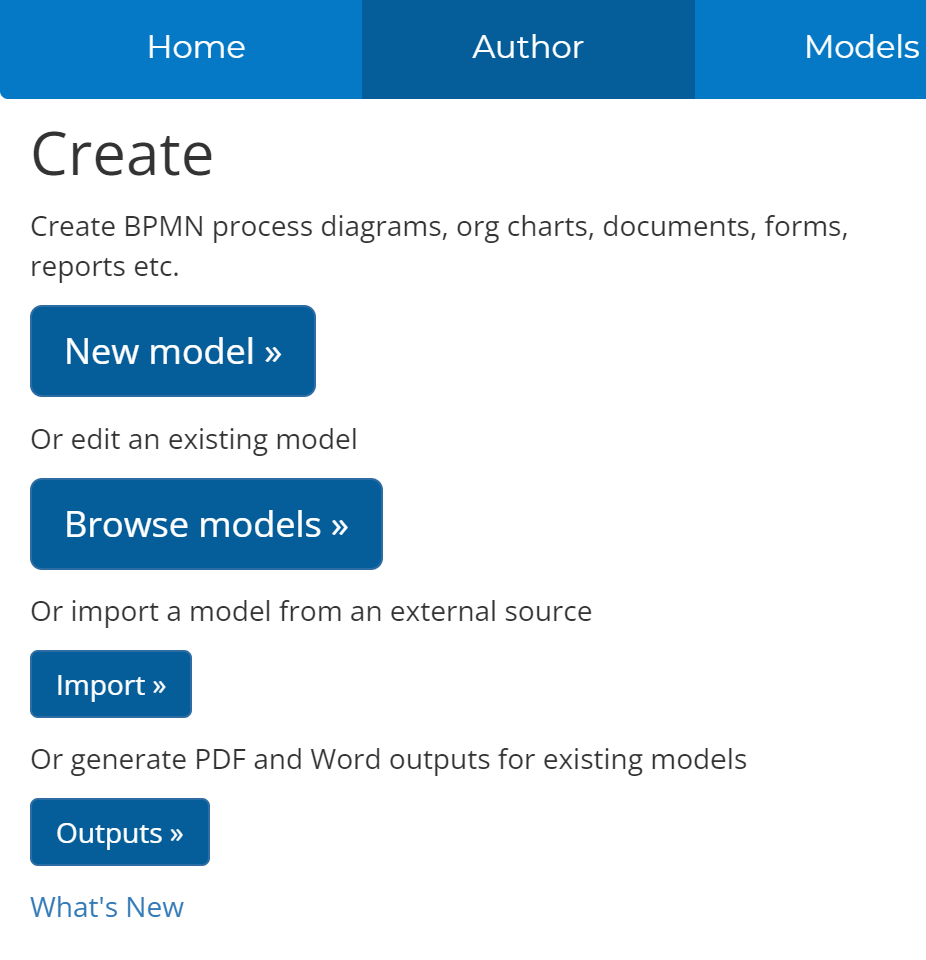
Task: Click the 'Or edit an existing model' text
Action: point(193,439)
